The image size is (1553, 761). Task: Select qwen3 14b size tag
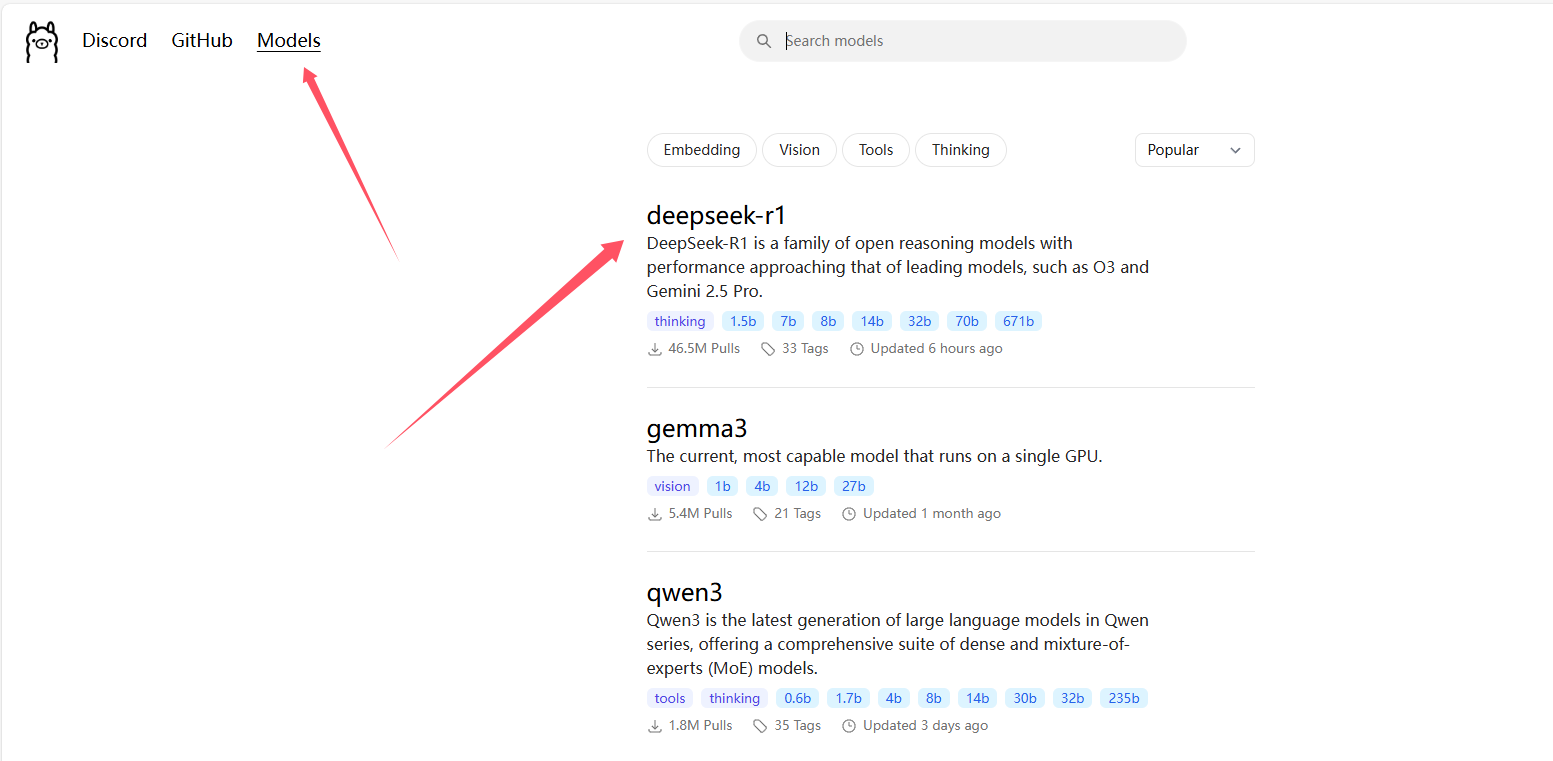pos(978,698)
